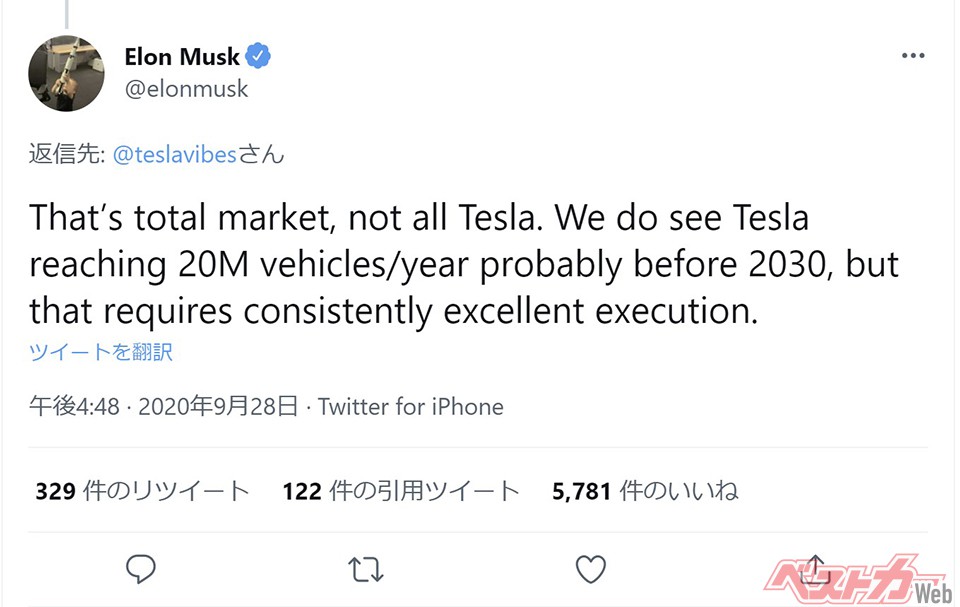Open Elon Musk's display name
This screenshot has width=960, height=607.
(181, 56)
